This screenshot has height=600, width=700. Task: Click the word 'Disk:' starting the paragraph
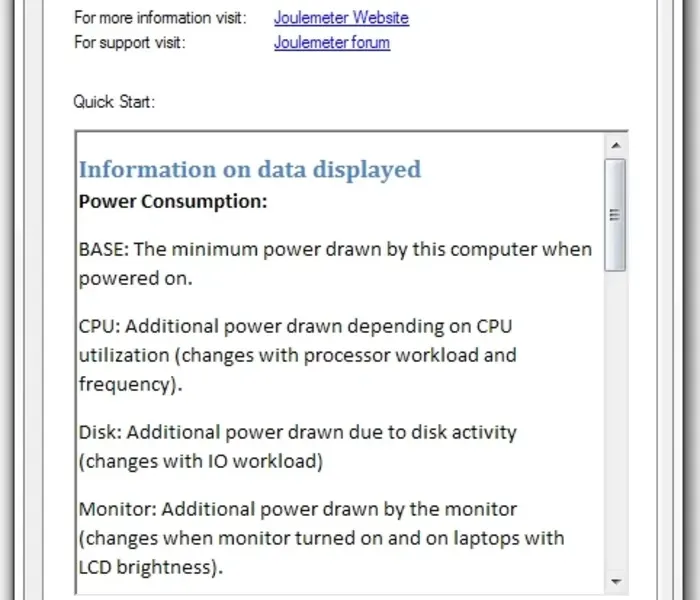pyautogui.click(x=100, y=432)
